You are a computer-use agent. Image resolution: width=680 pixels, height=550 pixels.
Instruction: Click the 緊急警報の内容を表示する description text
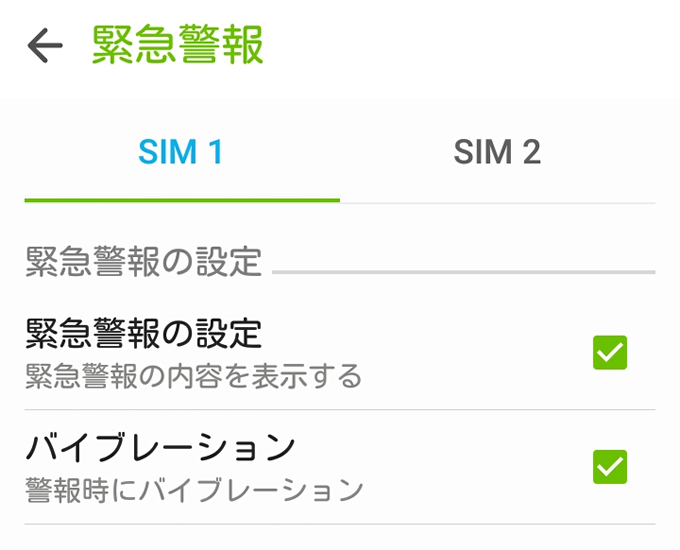(193, 376)
